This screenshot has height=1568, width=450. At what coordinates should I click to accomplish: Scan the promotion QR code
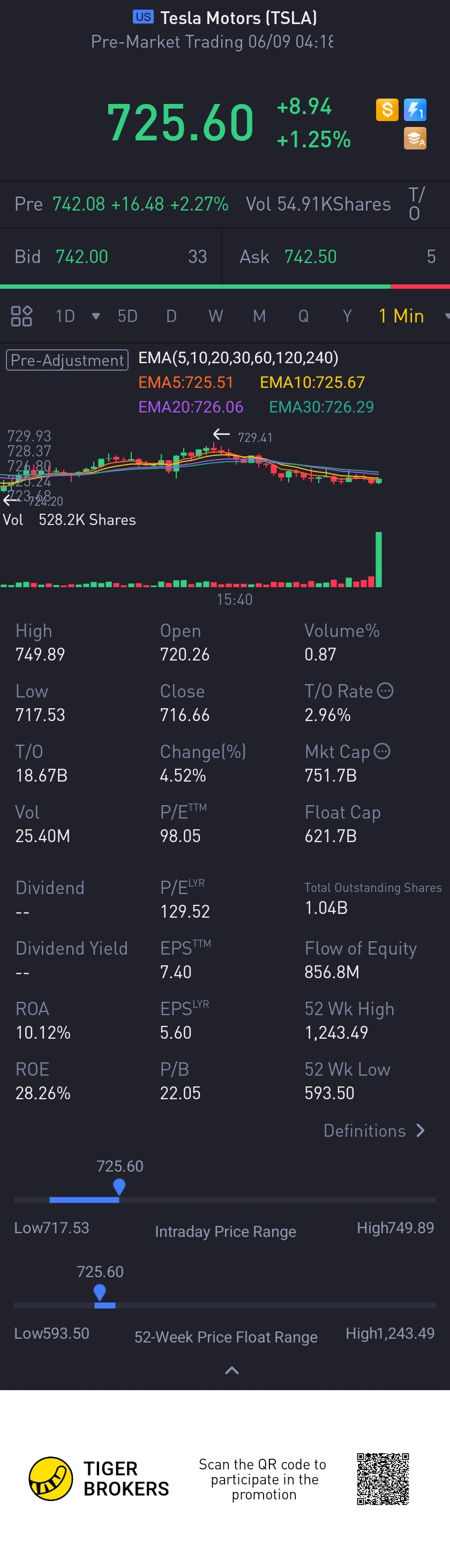[382, 1479]
